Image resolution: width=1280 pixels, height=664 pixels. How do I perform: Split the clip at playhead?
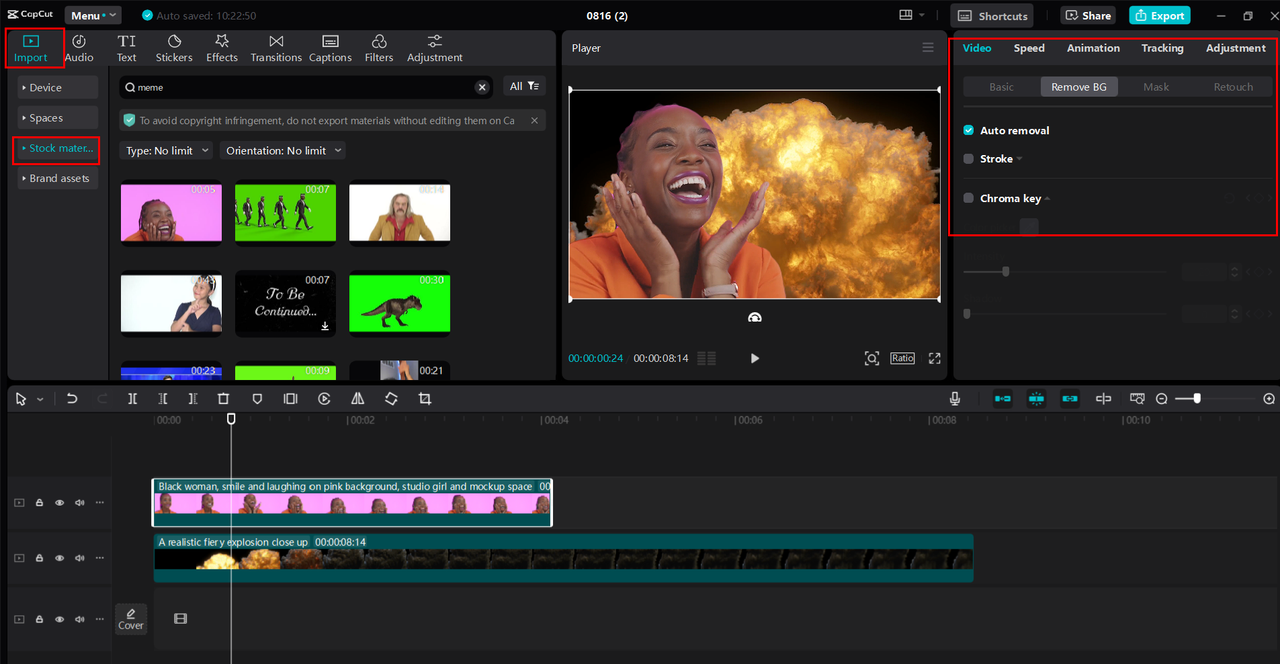point(132,398)
